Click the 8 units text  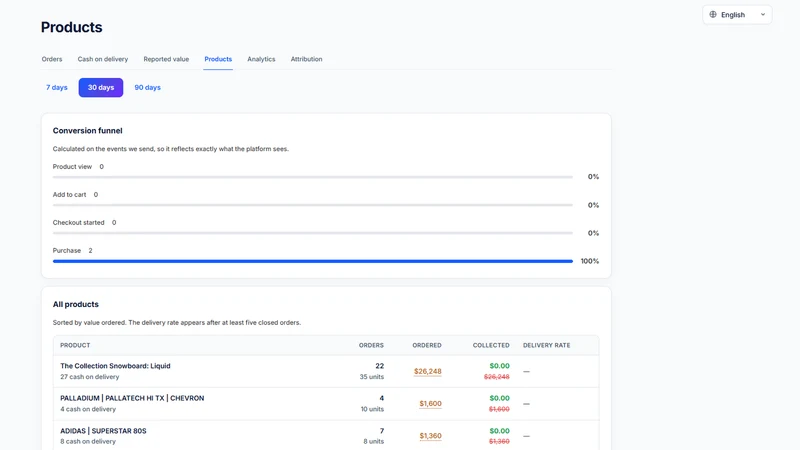pyautogui.click(x=373, y=441)
